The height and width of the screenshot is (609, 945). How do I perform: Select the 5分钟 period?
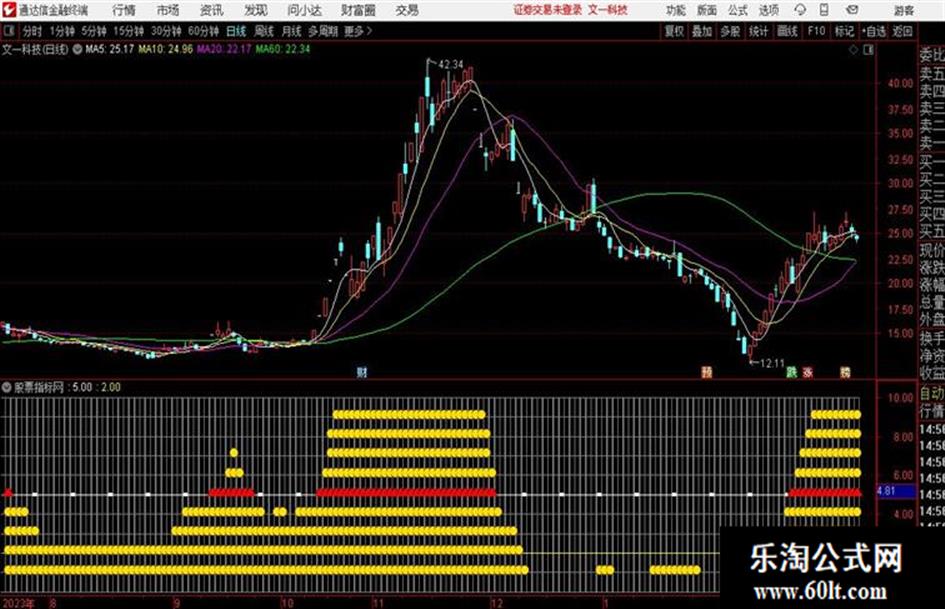pyautogui.click(x=94, y=31)
